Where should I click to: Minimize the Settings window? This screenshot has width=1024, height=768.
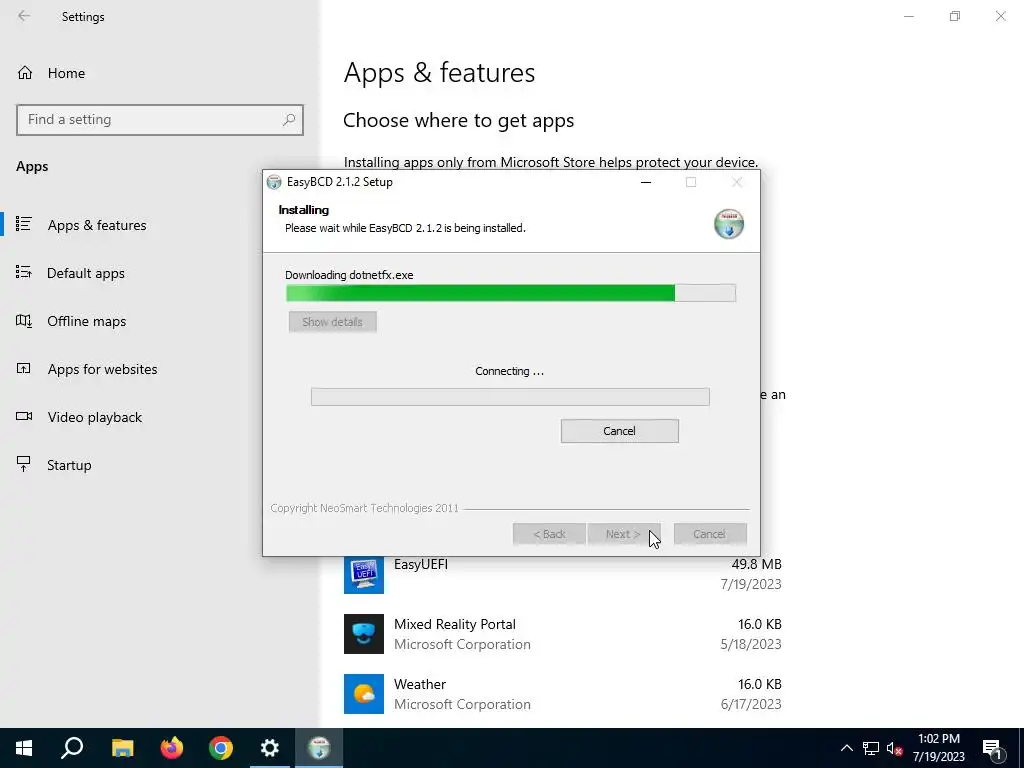point(909,16)
